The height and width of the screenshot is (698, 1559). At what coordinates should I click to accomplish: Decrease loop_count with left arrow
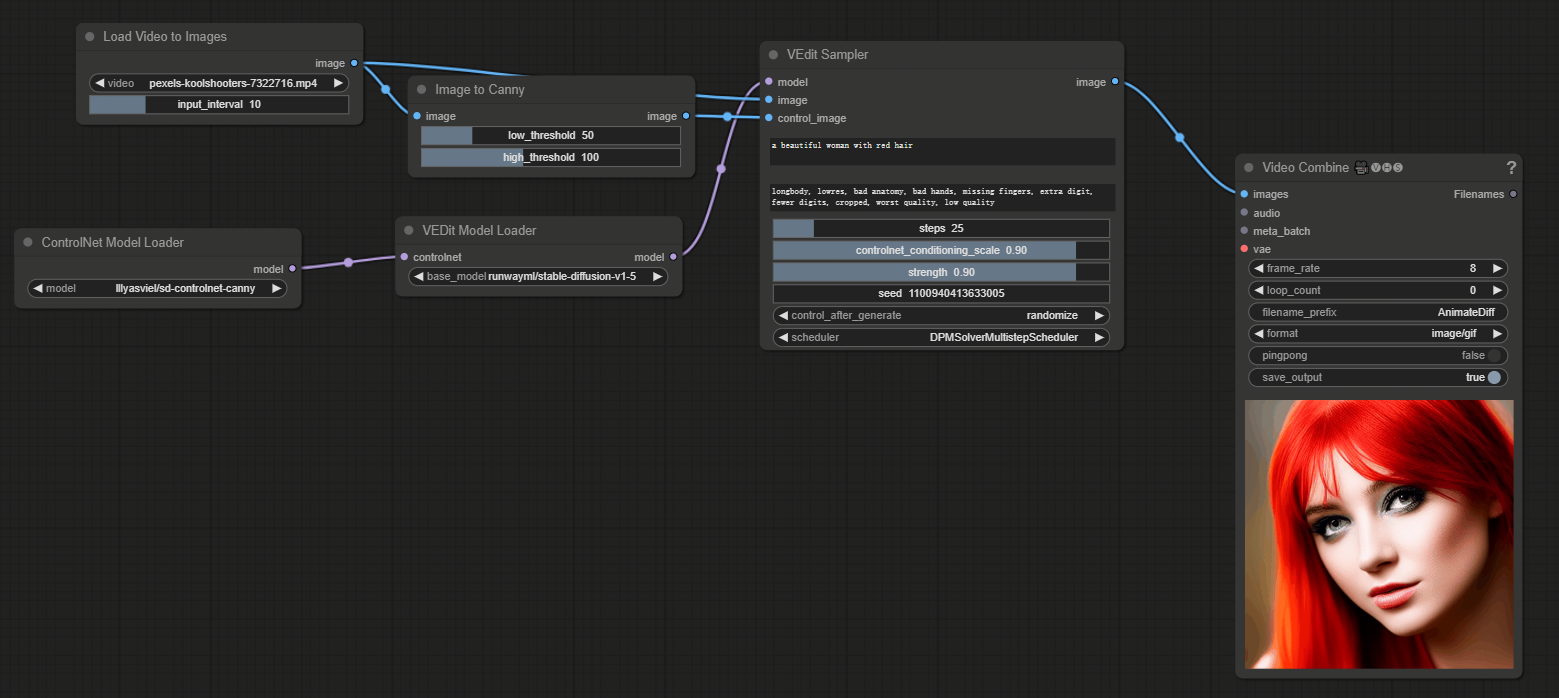(x=1259, y=290)
